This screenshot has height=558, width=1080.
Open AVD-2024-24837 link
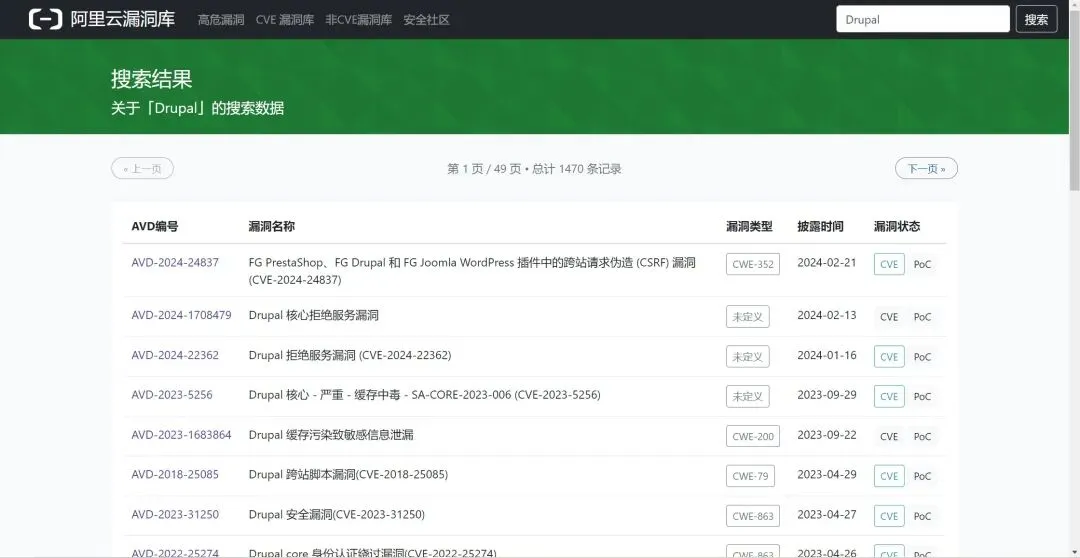(175, 262)
